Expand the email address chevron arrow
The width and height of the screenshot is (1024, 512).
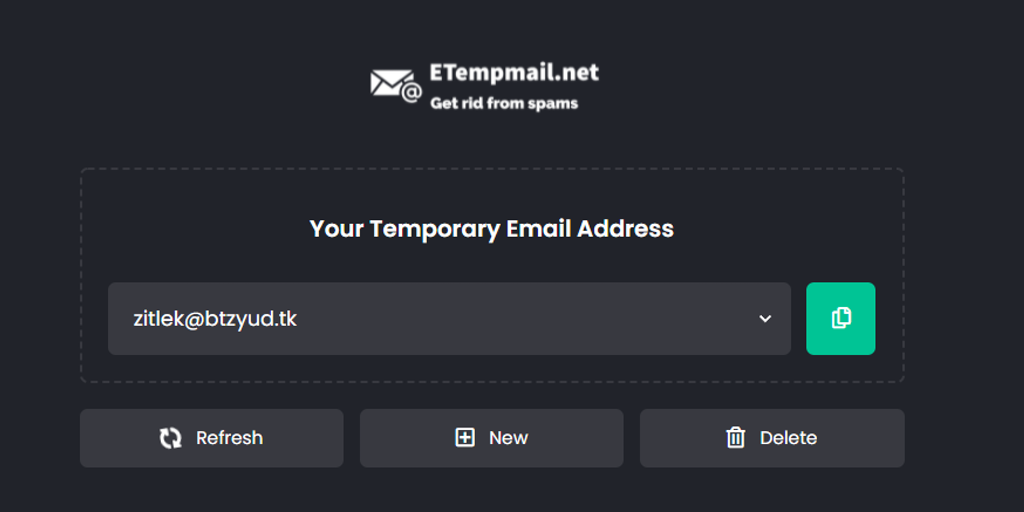[765, 319]
